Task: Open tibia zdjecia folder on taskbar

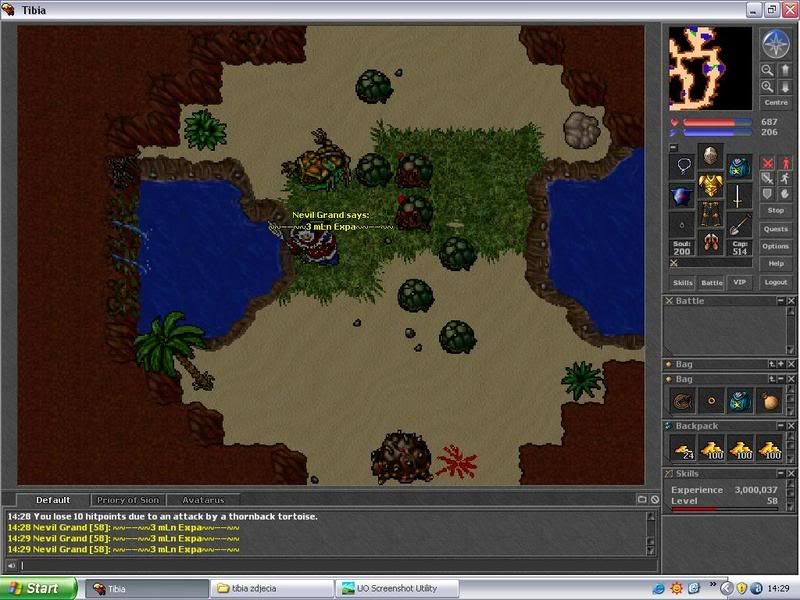Action: tap(272, 588)
